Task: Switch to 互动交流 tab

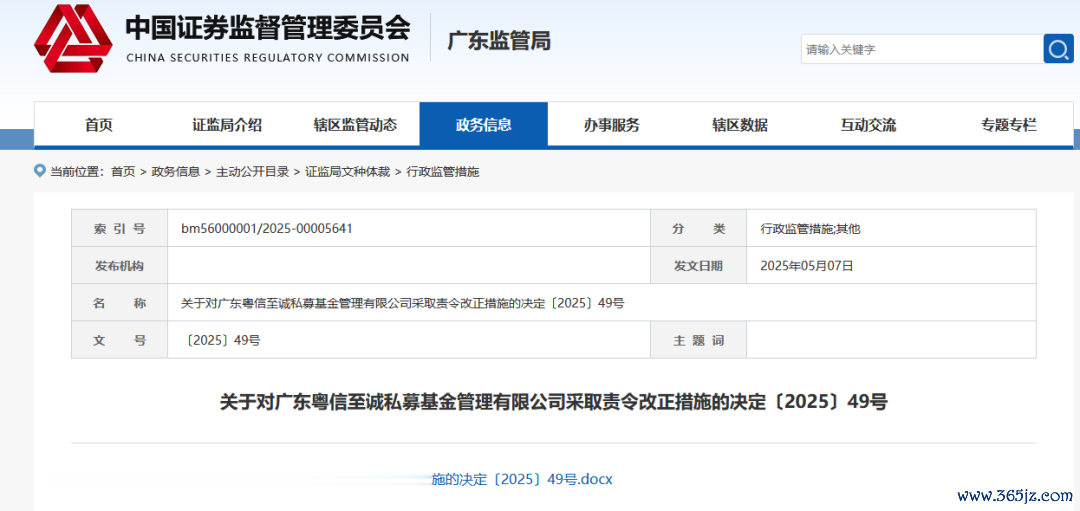Action: point(867,125)
